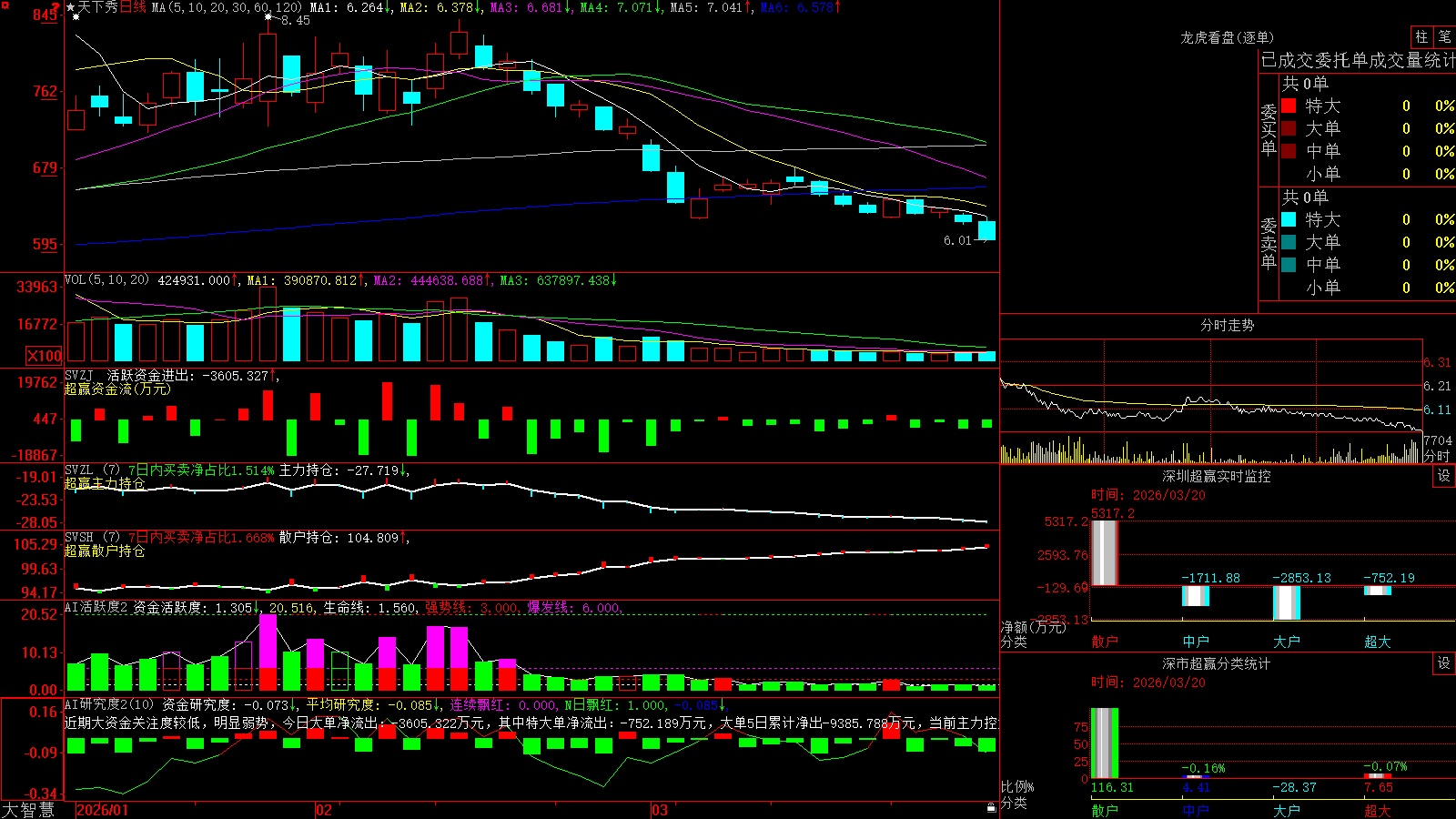The height and width of the screenshot is (819, 1456).
Task: Click the 超赢散户持仓 label
Action: (105, 551)
